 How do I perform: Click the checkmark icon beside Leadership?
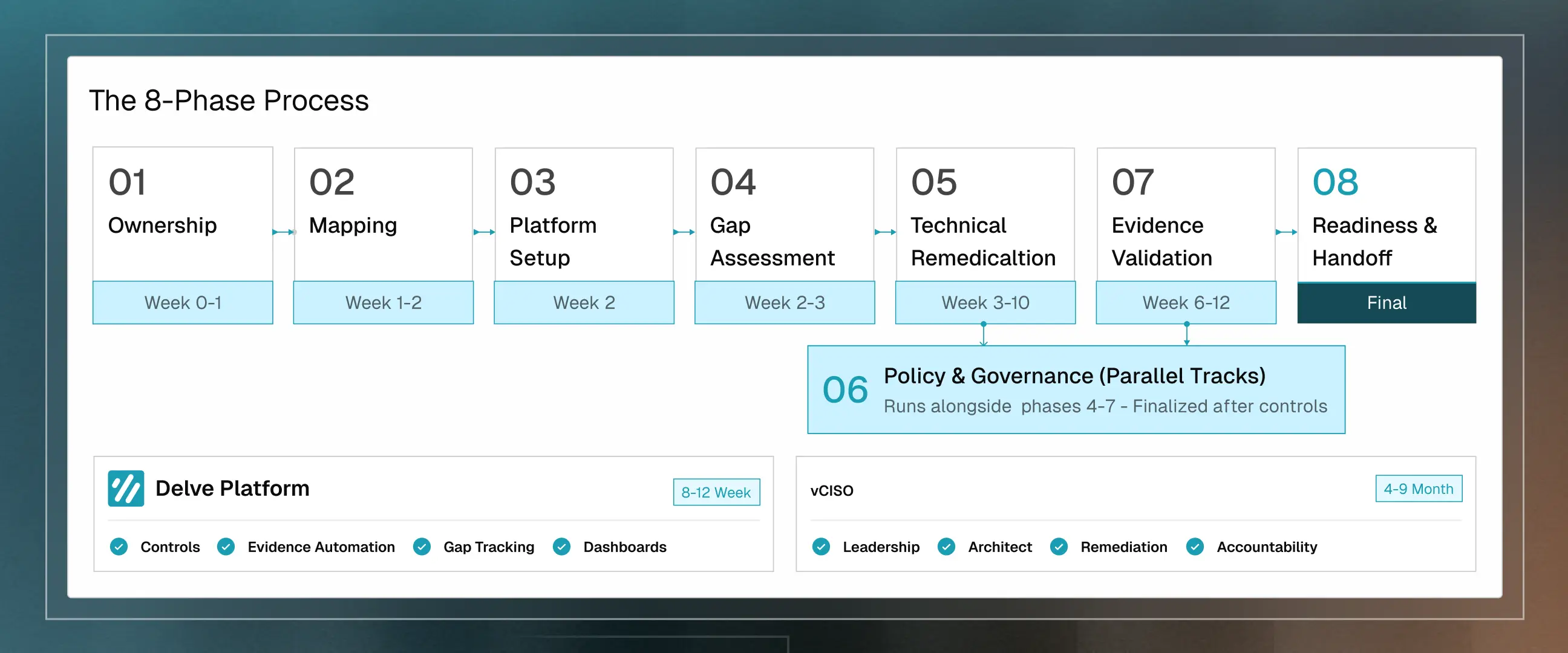point(820,547)
